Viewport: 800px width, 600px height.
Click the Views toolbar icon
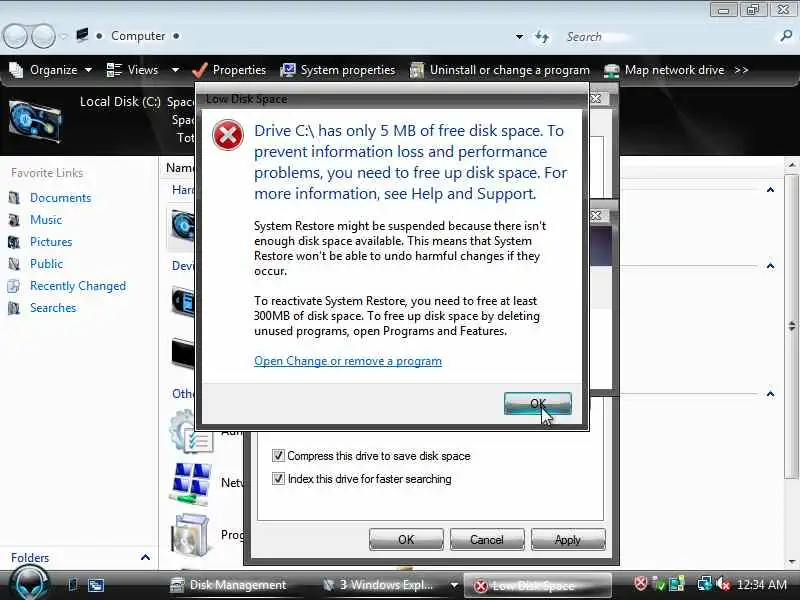click(x=114, y=70)
